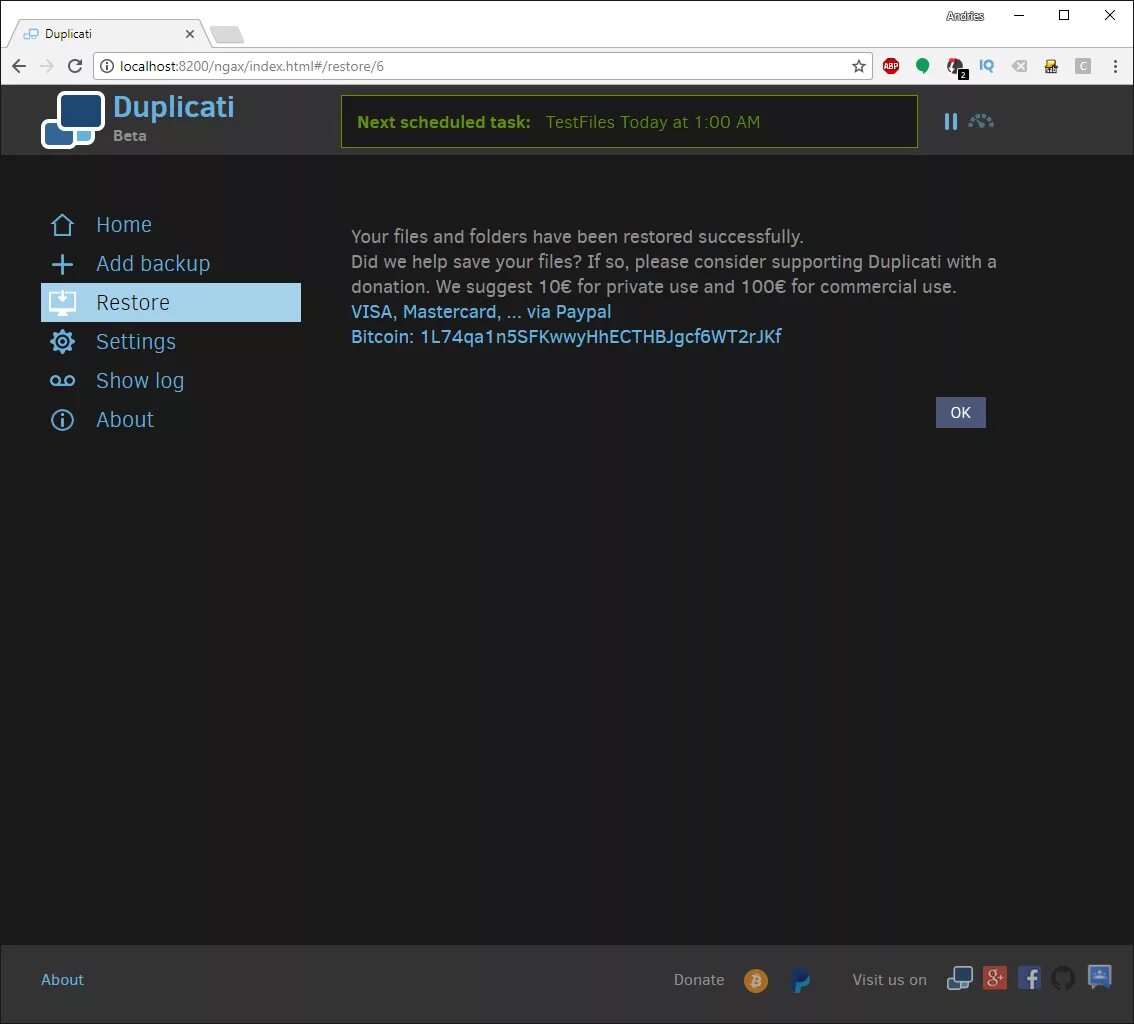Open the throttle speed gauge icon
The image size is (1134, 1024).
981,121
